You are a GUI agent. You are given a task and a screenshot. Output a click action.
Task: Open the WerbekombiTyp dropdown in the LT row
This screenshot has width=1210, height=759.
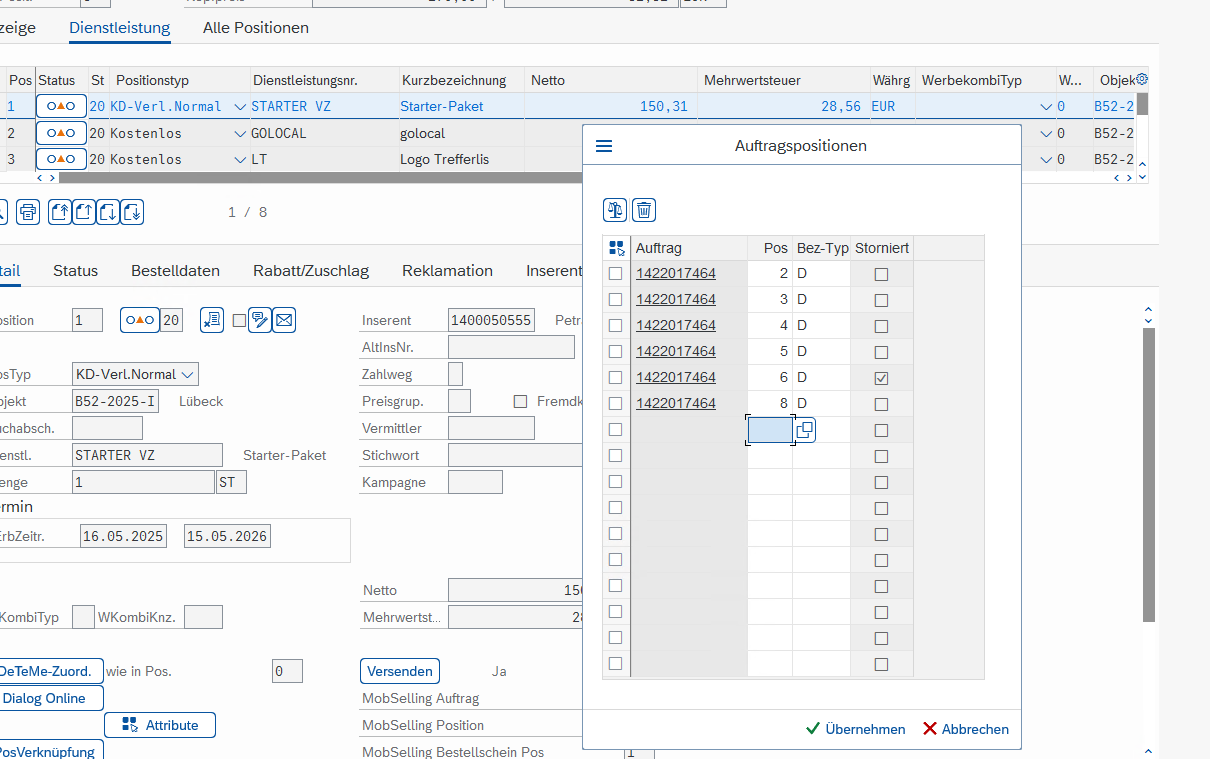click(1046, 159)
